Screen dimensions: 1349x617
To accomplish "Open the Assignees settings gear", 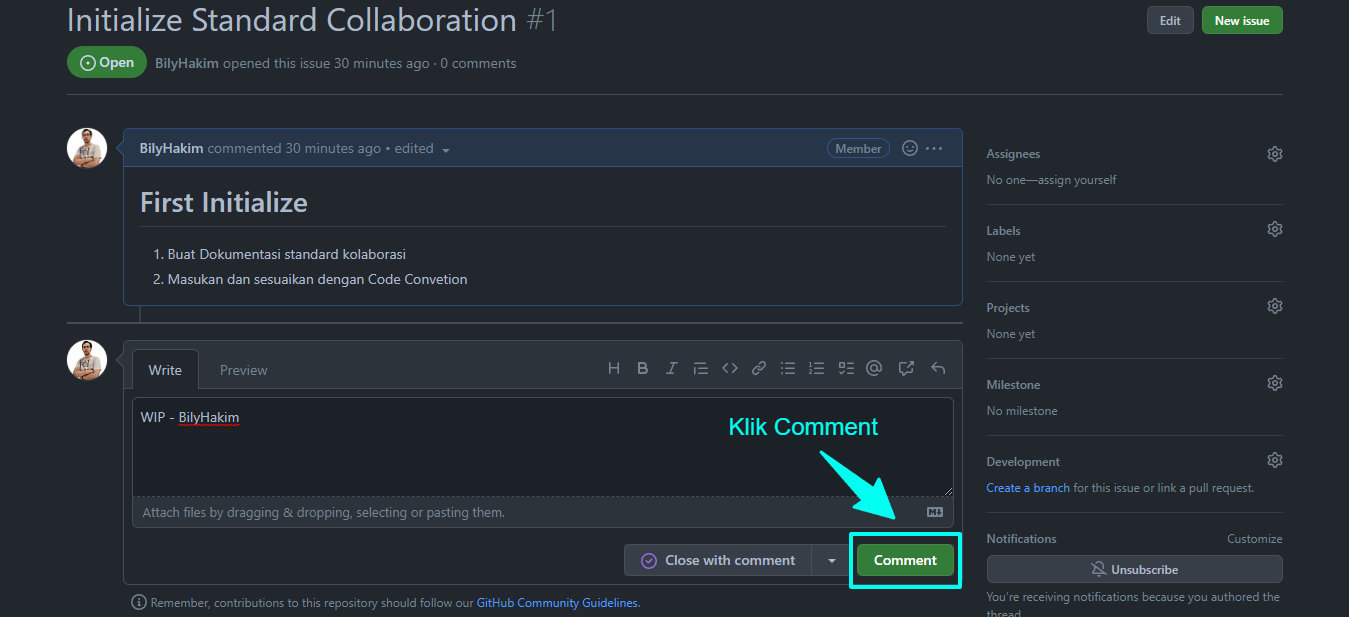I will pyautogui.click(x=1274, y=153).
